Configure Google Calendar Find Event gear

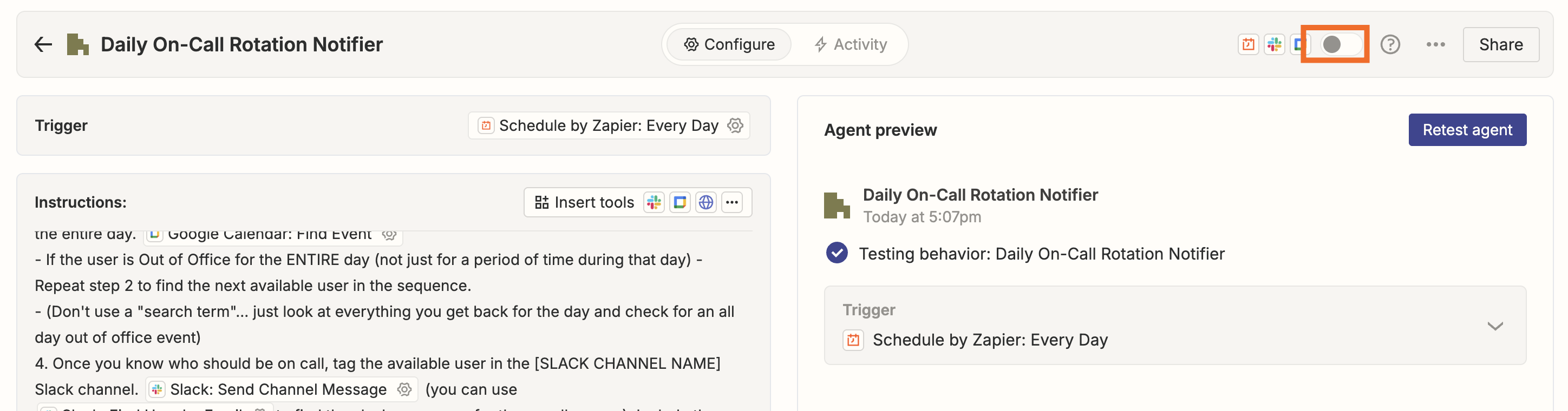390,234
